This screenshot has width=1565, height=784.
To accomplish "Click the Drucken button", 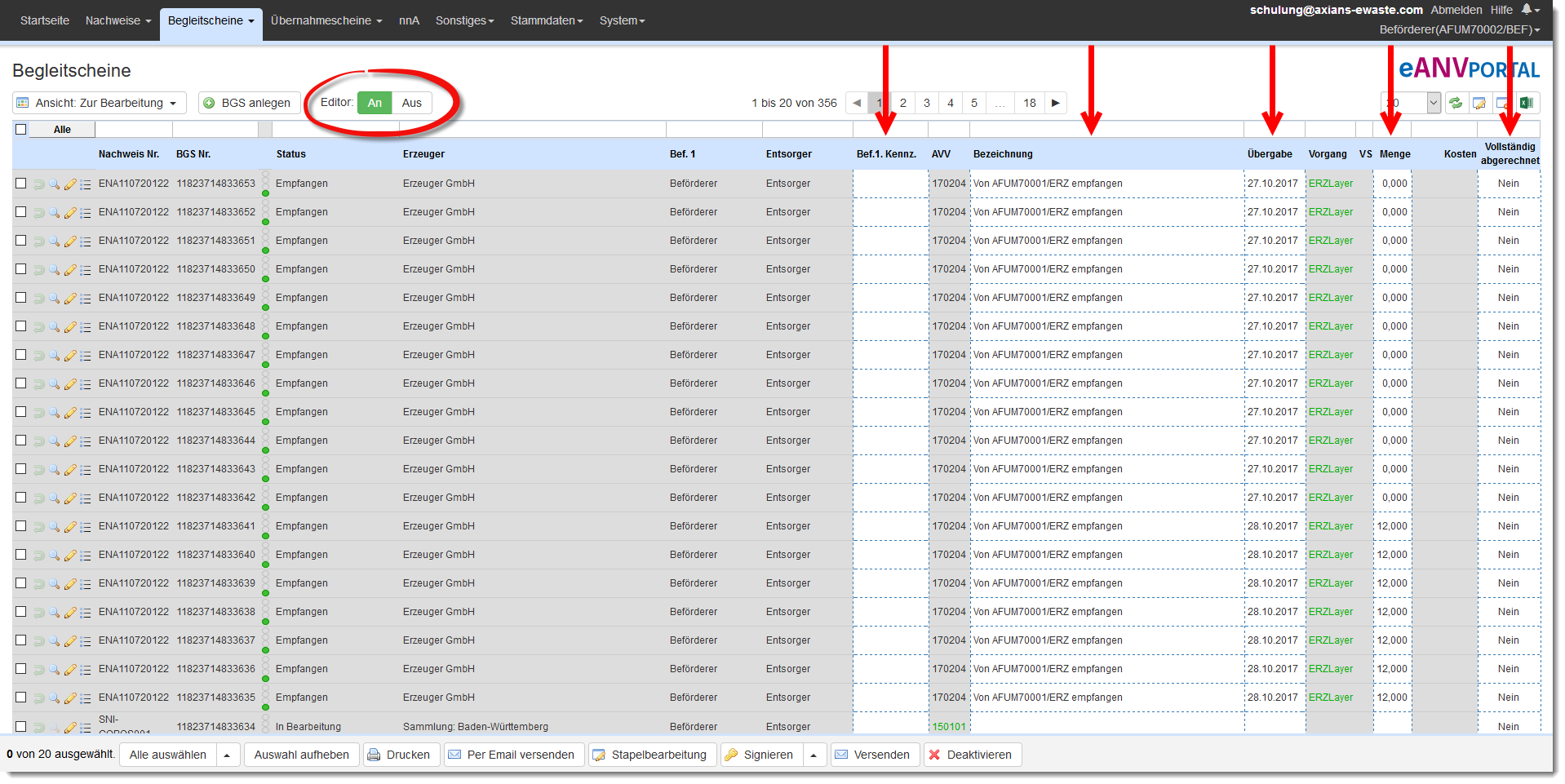I will click(401, 755).
